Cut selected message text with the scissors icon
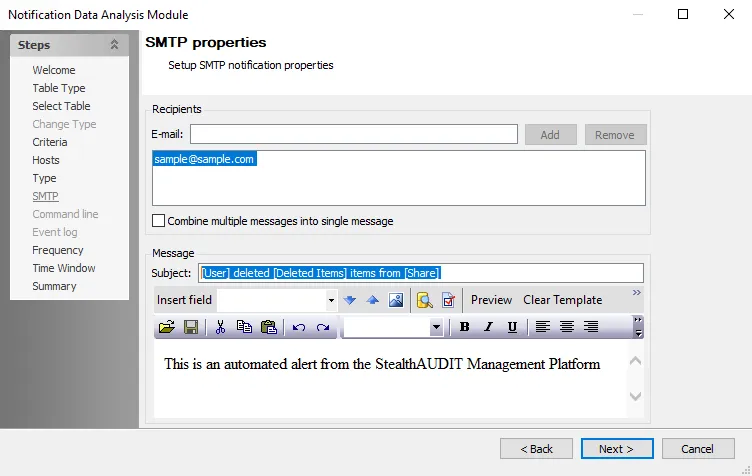Viewport: 752px width, 476px height. 220,327
